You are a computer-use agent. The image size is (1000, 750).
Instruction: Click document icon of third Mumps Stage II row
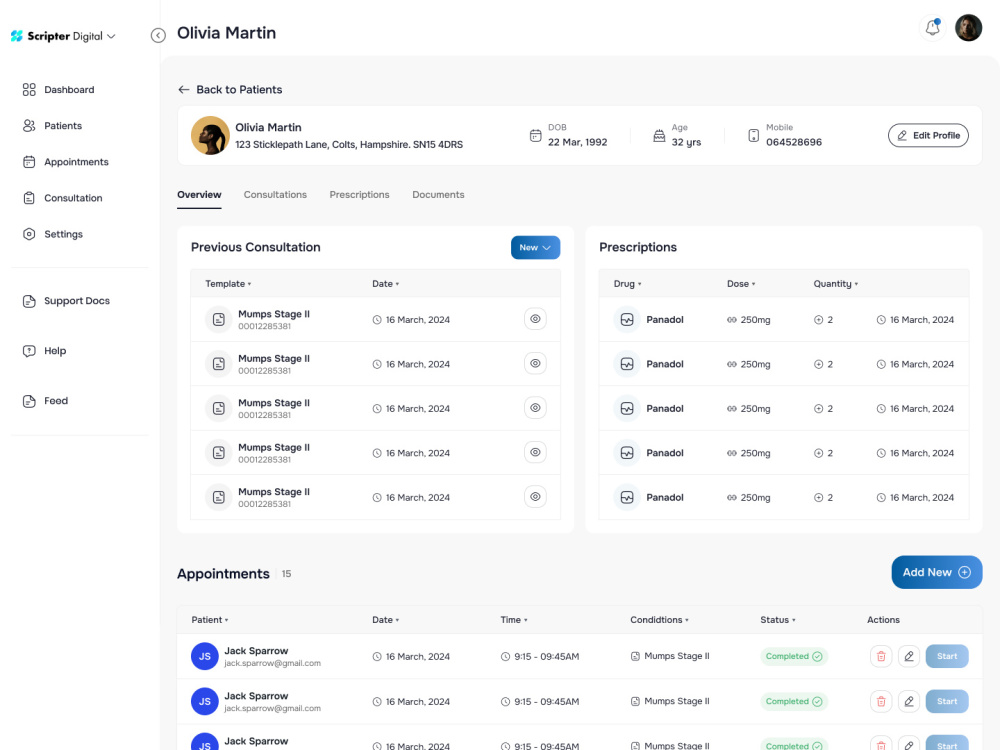(x=218, y=408)
